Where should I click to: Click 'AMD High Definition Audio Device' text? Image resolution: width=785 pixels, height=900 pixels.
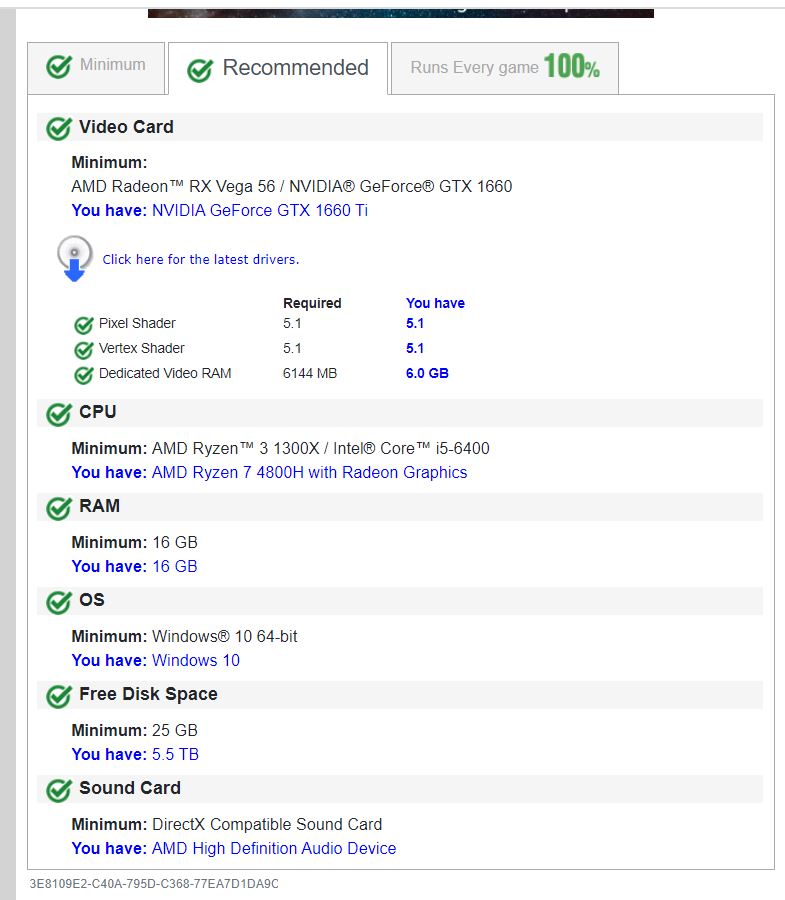point(274,849)
